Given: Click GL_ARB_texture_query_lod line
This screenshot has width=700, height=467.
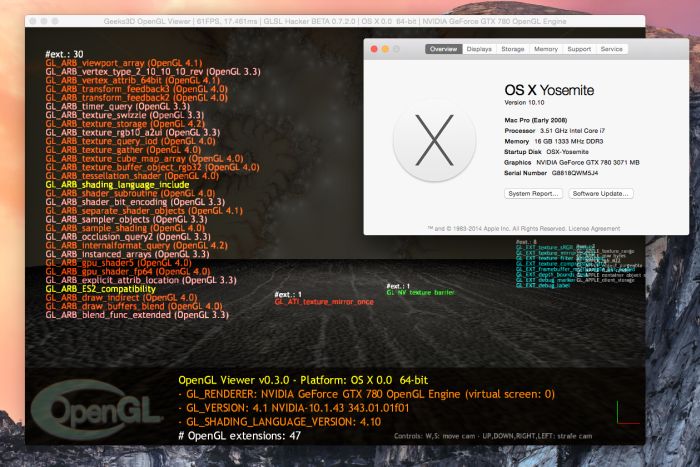Looking at the screenshot, I should click(130, 141).
